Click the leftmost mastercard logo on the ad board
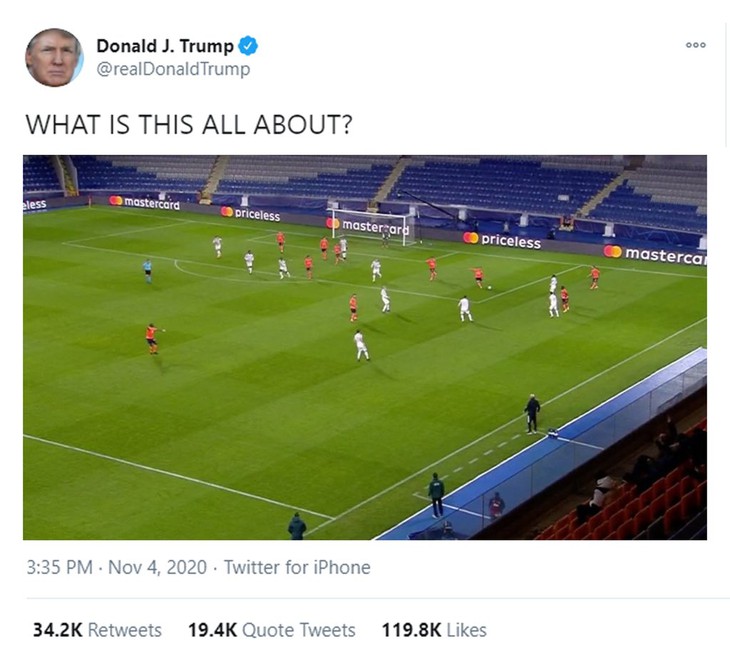 [144, 203]
